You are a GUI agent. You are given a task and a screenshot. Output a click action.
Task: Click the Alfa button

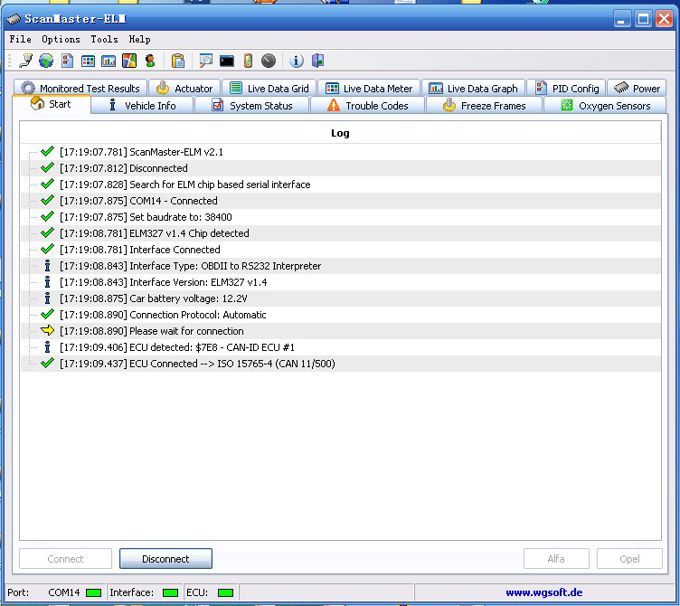556,559
